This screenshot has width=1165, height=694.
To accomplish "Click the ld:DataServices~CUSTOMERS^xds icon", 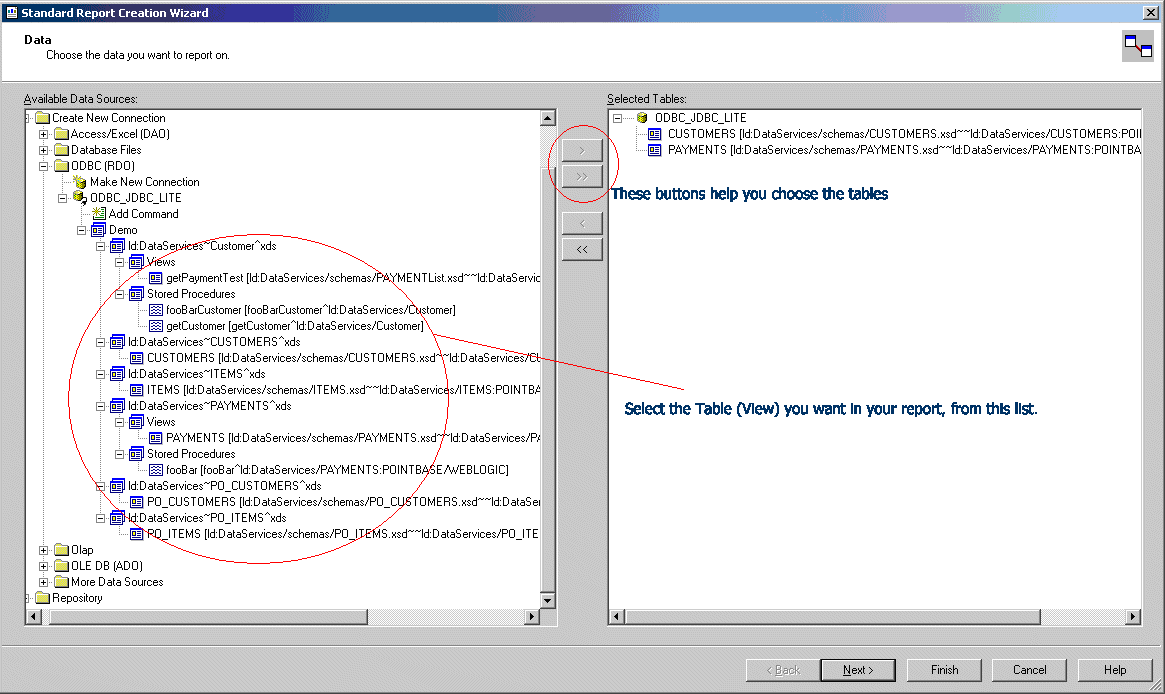I will [117, 342].
